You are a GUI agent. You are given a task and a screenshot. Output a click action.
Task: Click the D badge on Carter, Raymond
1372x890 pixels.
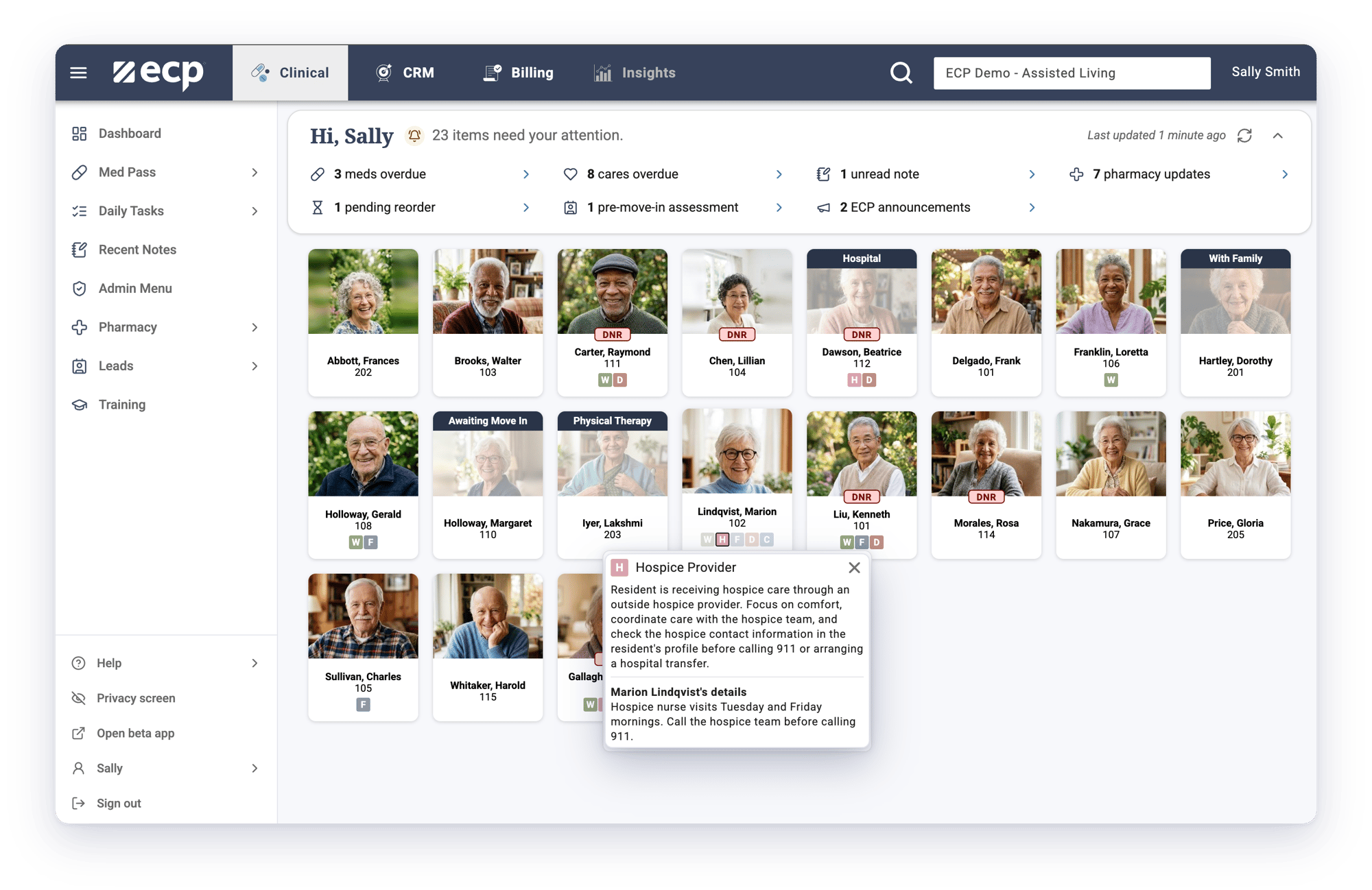(619, 380)
